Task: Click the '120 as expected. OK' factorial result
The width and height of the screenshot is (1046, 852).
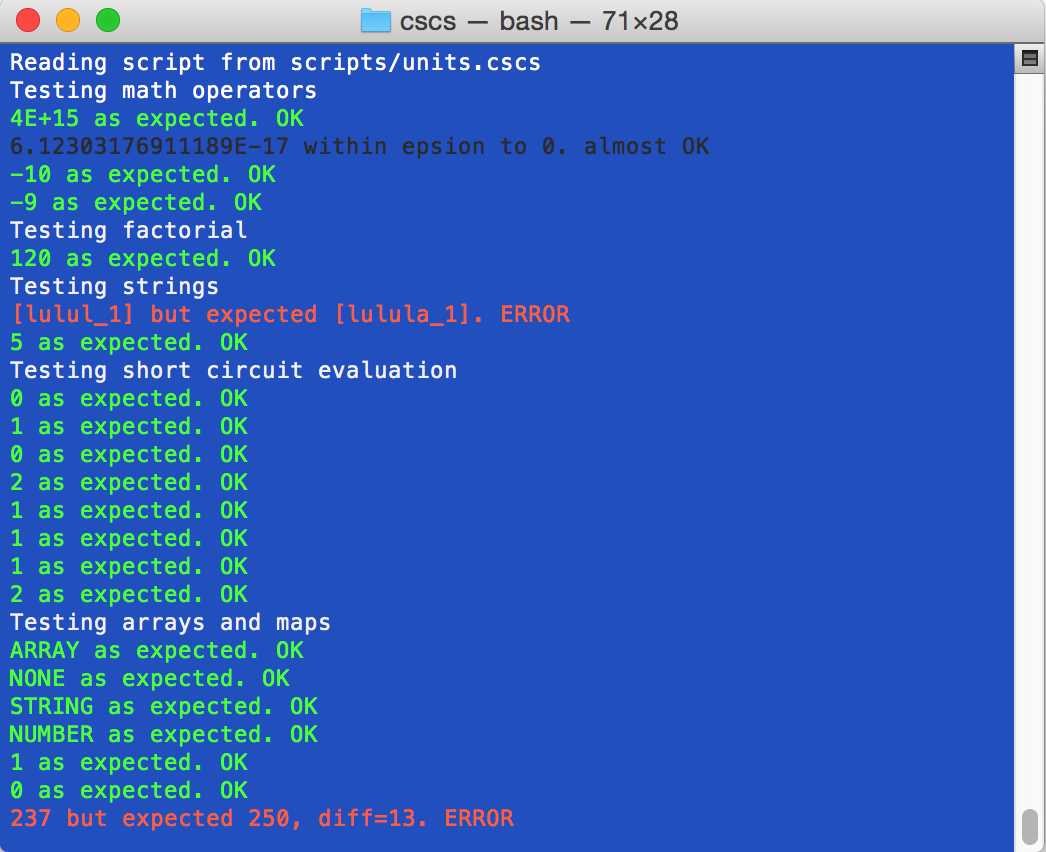Action: point(140,258)
